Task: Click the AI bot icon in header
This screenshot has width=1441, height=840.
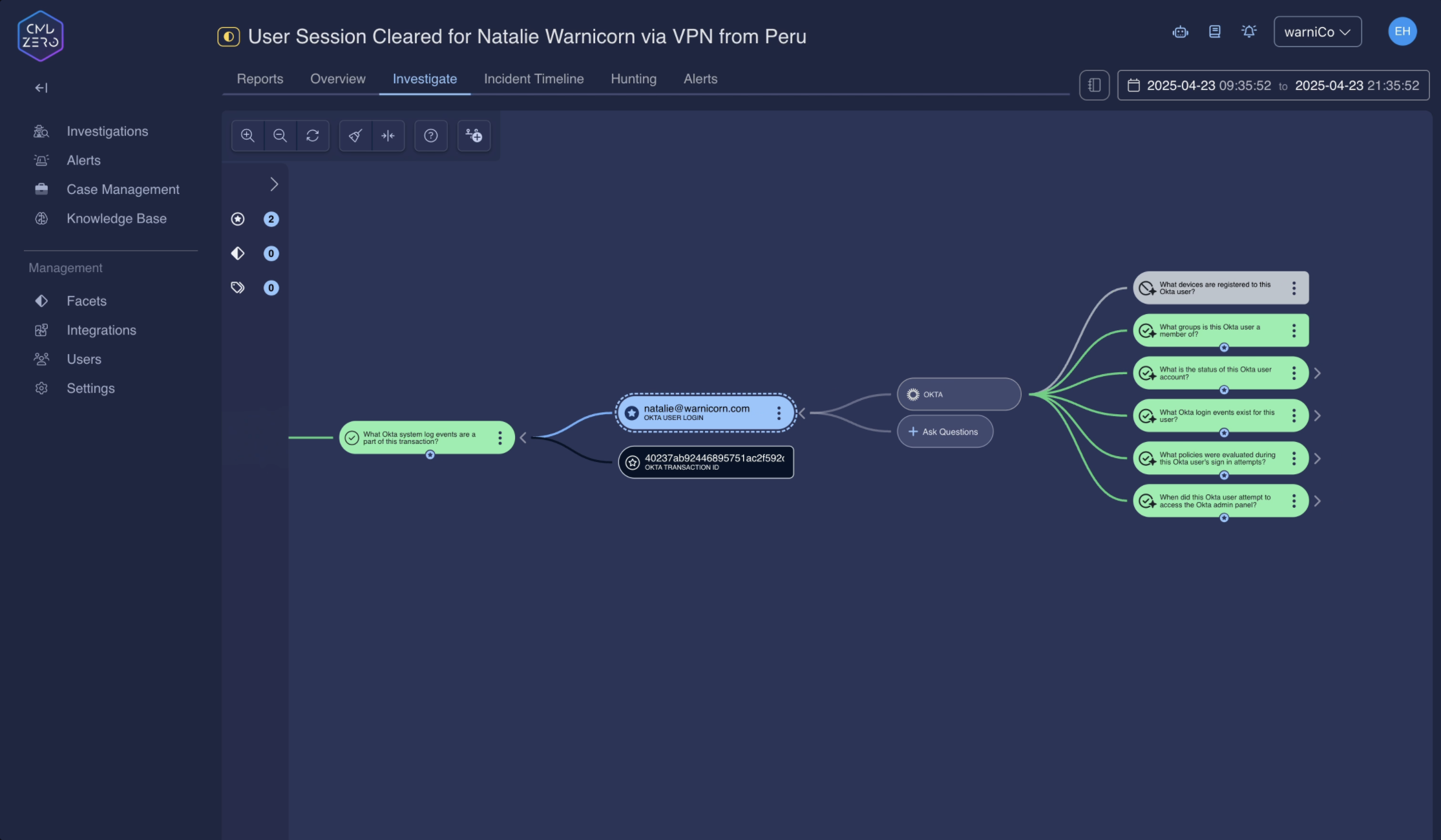Action: [1180, 32]
